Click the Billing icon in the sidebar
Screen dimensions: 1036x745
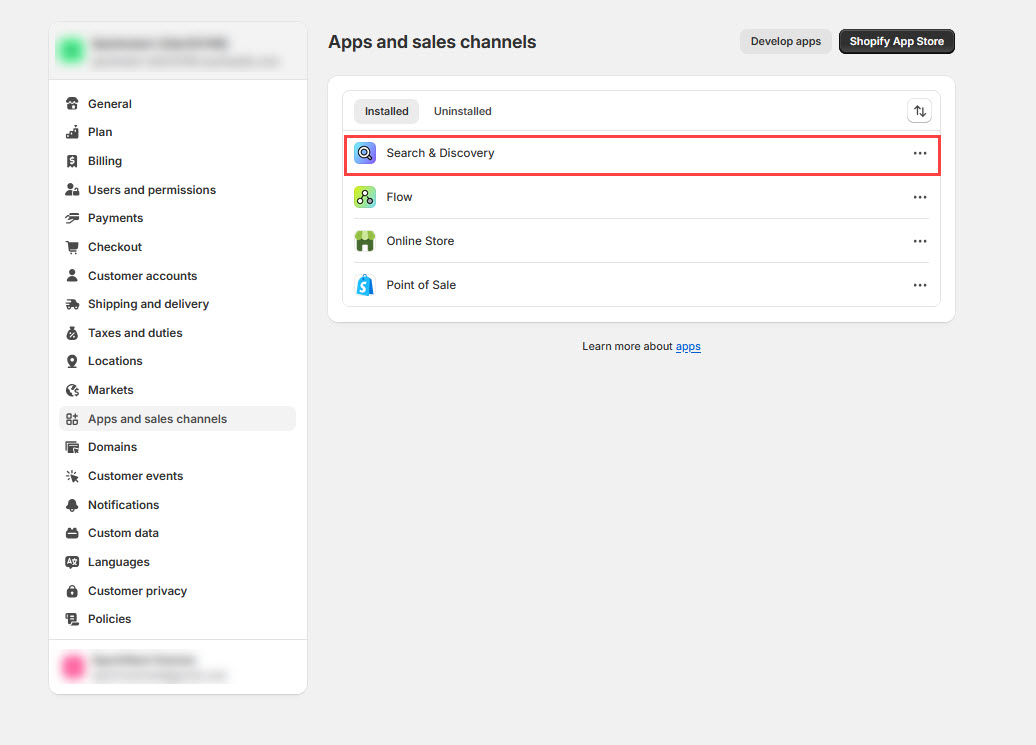click(72, 161)
